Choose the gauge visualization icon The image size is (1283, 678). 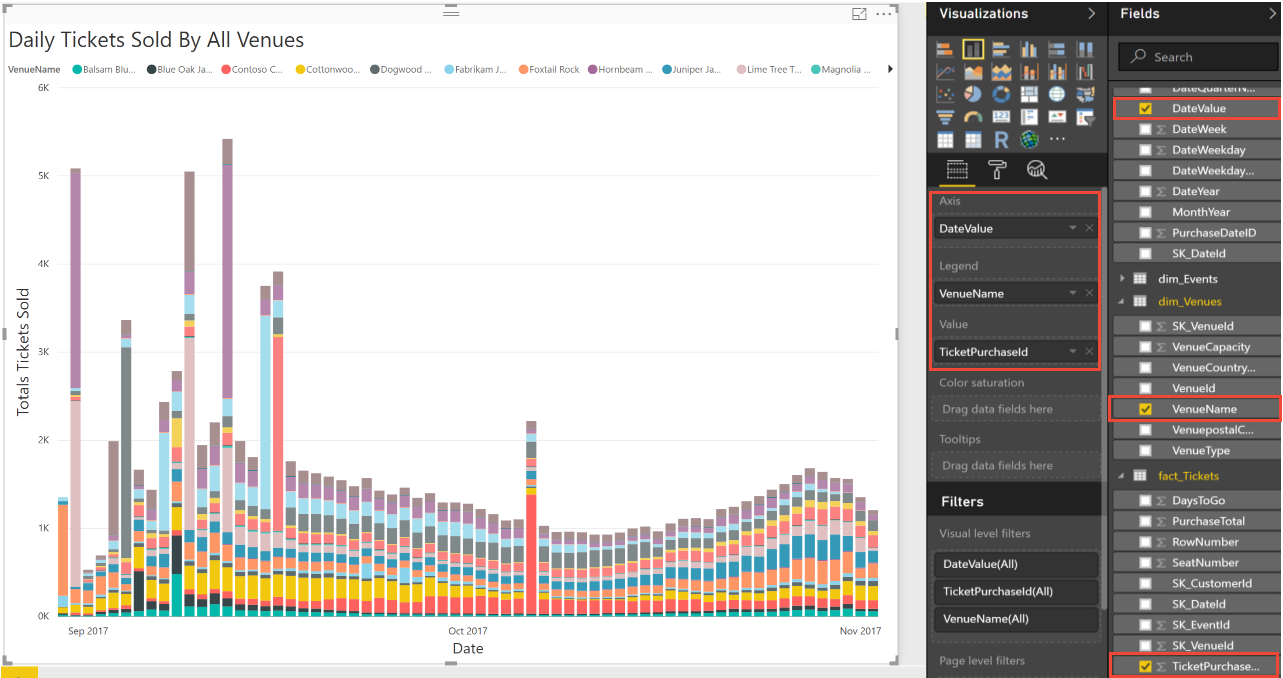point(973,118)
